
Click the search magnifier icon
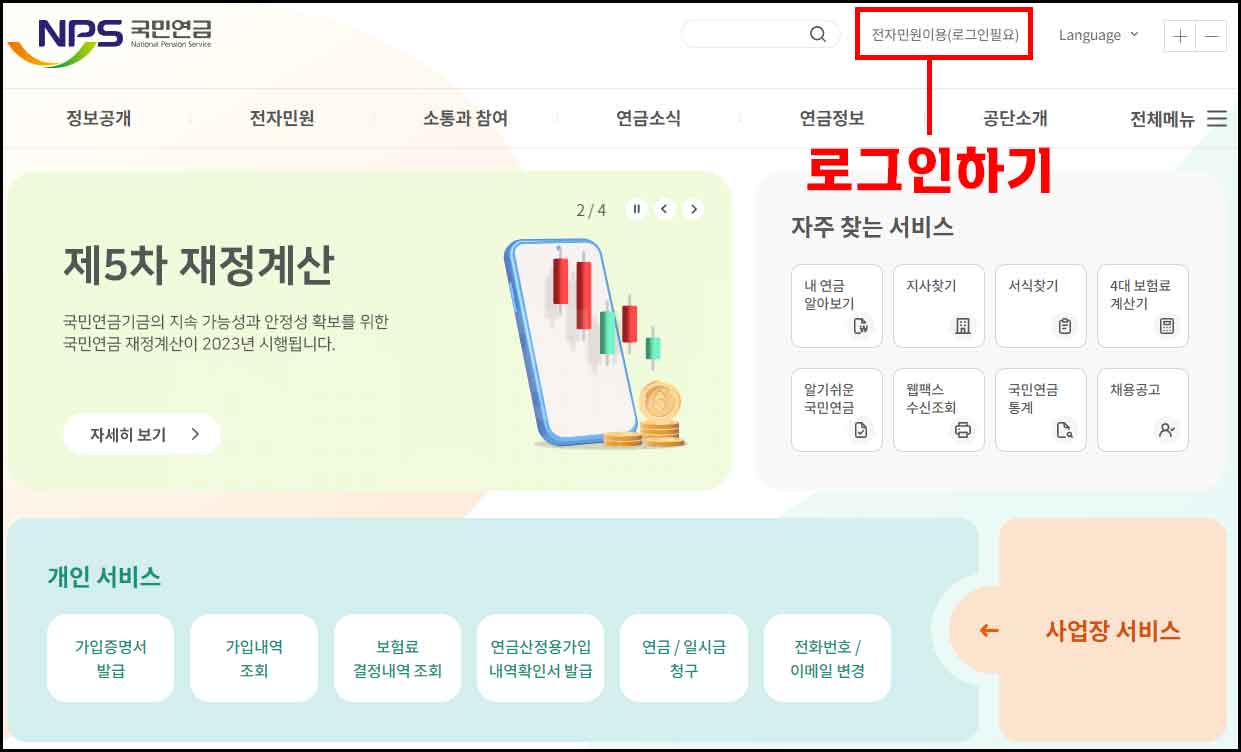(x=818, y=35)
